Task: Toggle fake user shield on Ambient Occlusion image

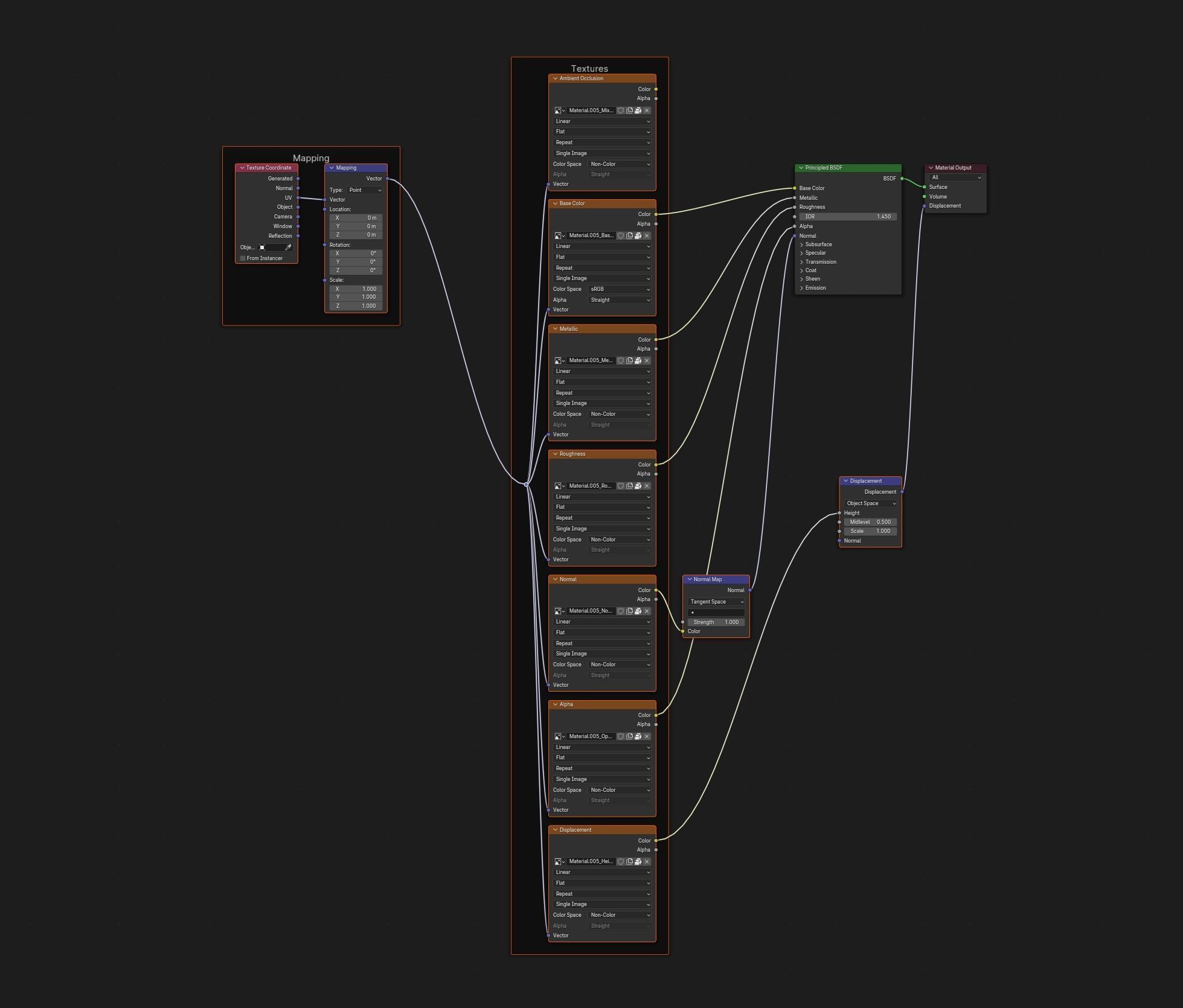Action: [x=620, y=110]
